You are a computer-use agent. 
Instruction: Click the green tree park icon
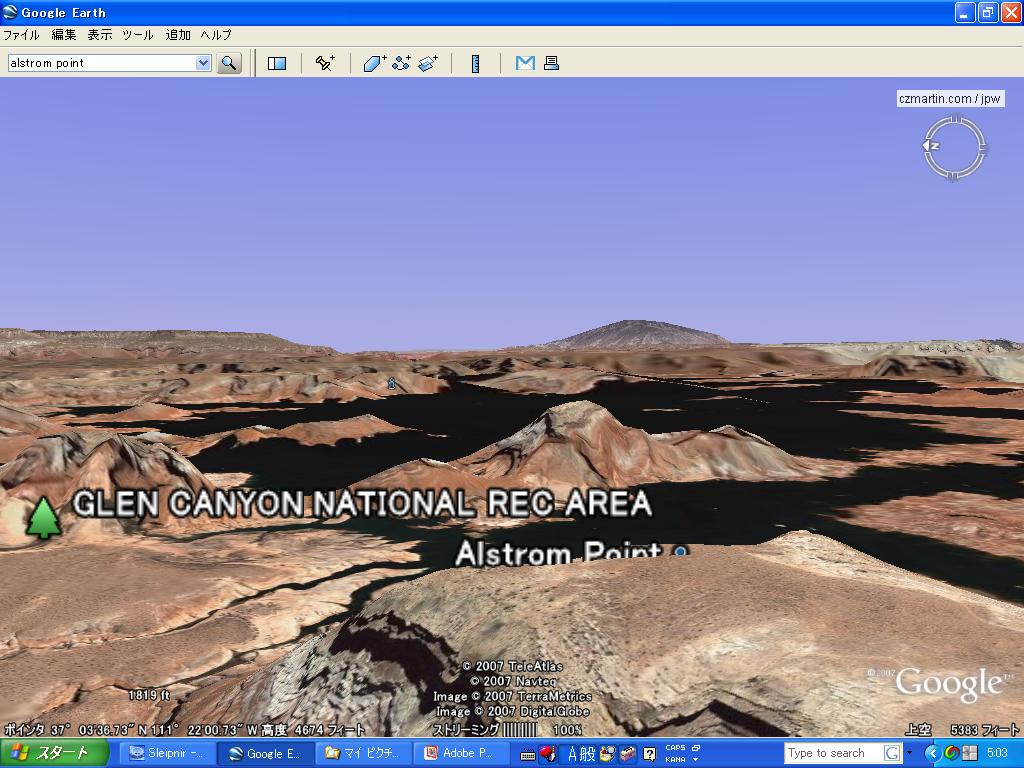pyautogui.click(x=43, y=518)
